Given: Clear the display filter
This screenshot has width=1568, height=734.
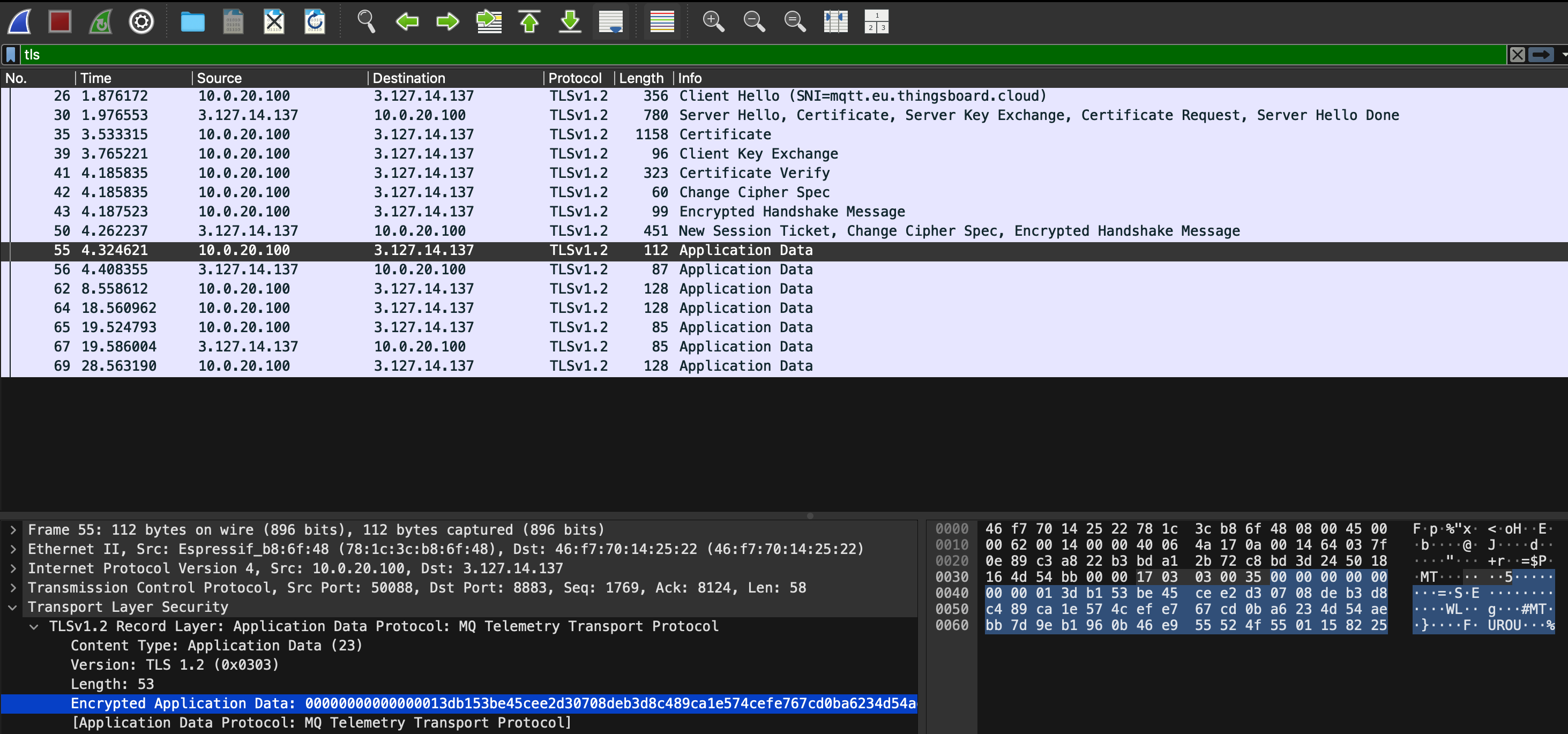Looking at the screenshot, I should (1517, 55).
